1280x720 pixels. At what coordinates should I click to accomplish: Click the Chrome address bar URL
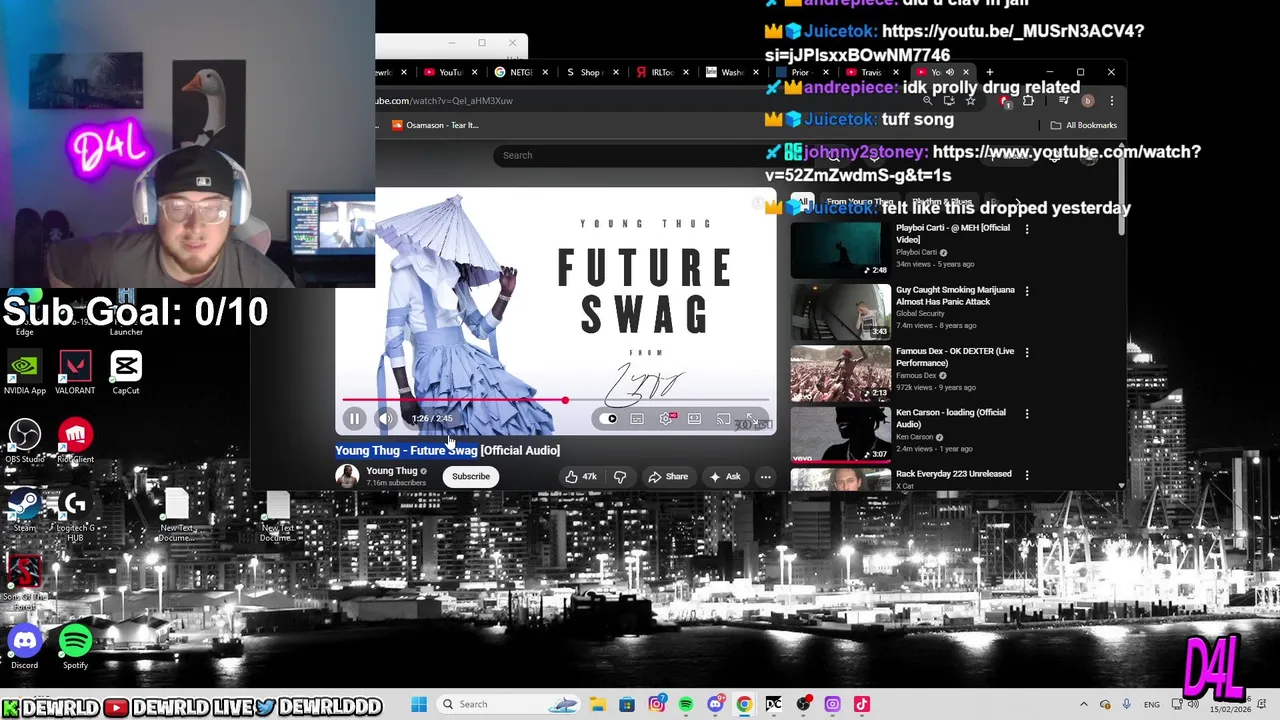click(445, 101)
